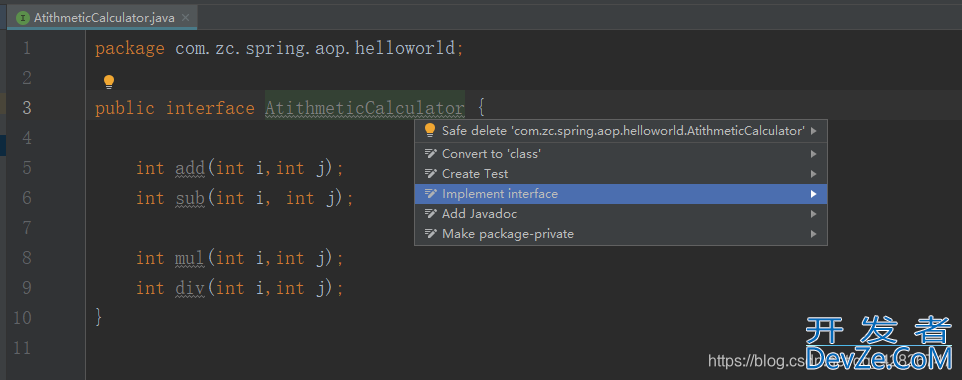The width and height of the screenshot is (962, 380).
Task: Click the yellow lightbulb intention icon in the editor
Action: click(x=109, y=82)
